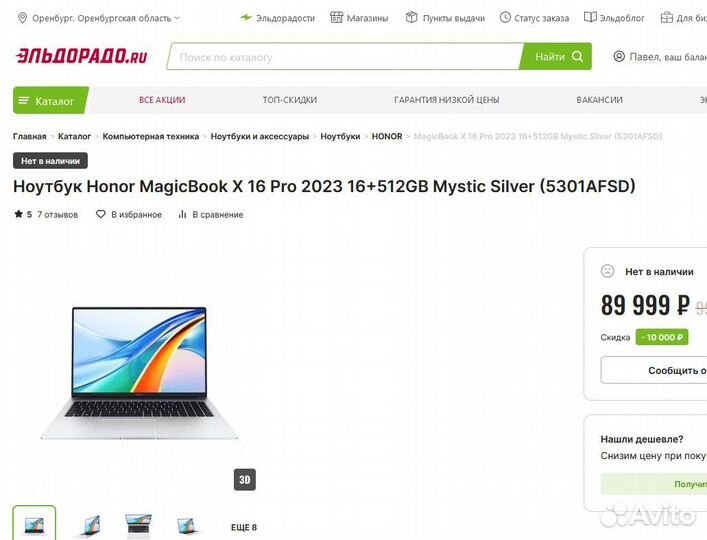Click the Эльдорадо.ru logo
The image size is (707, 540).
[x=82, y=56]
